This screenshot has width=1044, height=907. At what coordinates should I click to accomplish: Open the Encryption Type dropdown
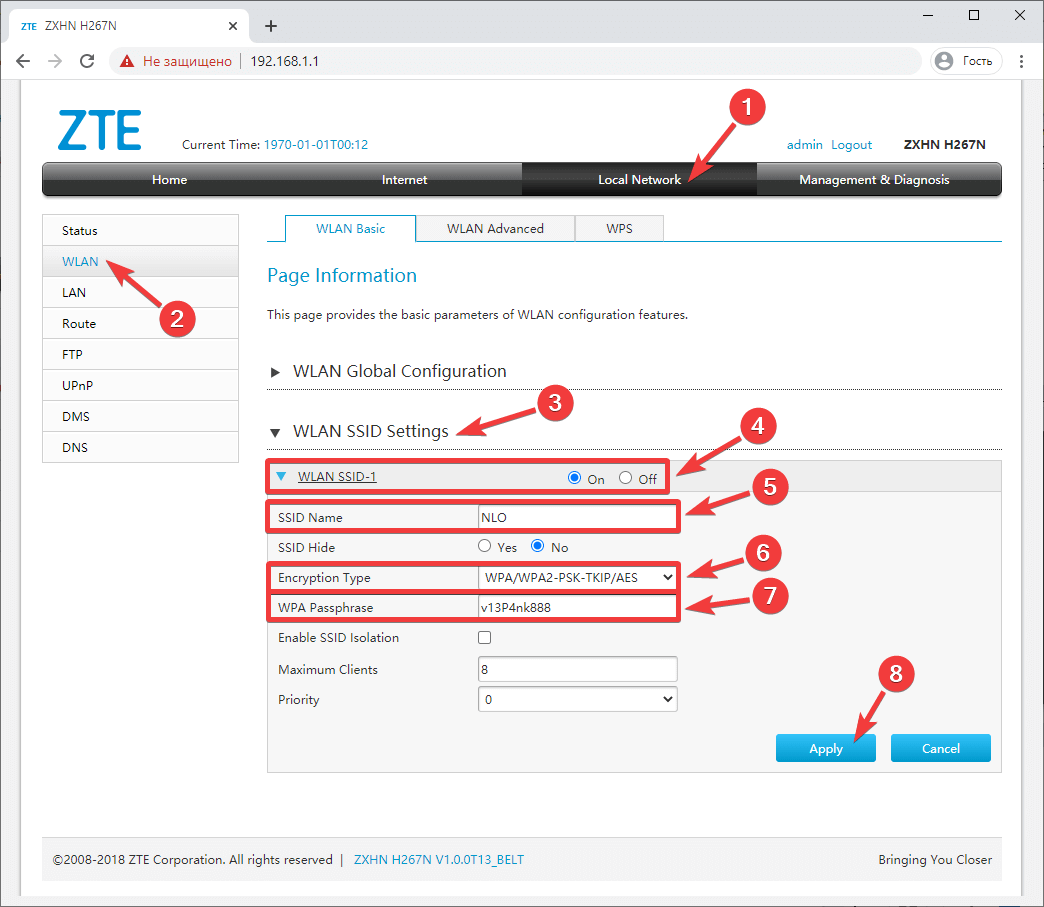[577, 577]
